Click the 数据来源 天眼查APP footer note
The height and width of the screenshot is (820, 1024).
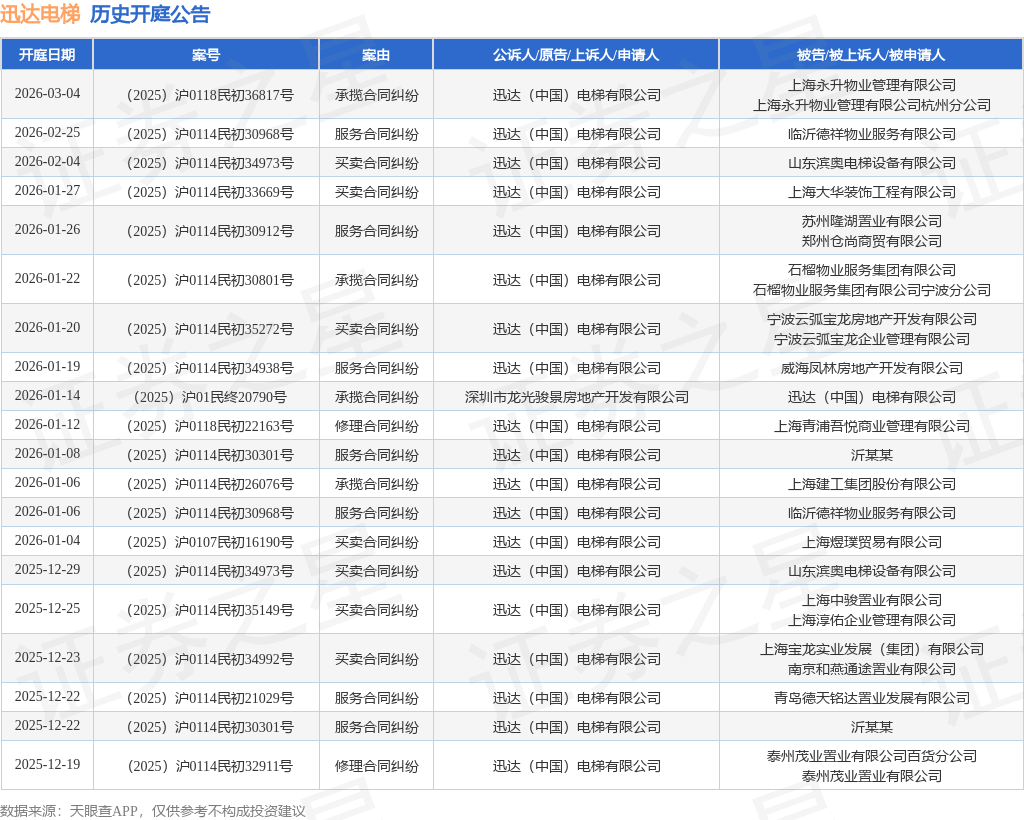pos(153,811)
